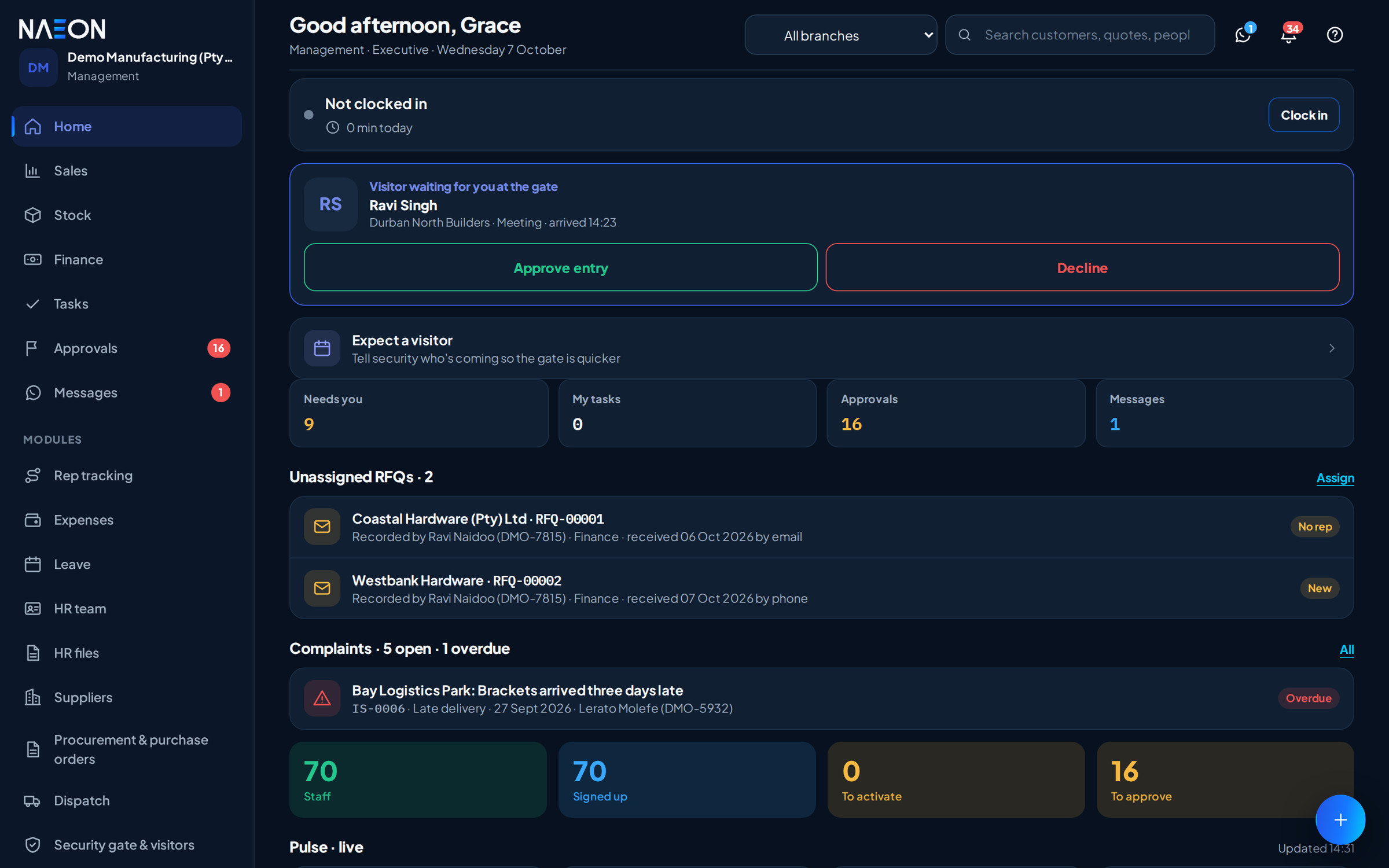Open Procurement & purchase orders module
The image size is (1389, 868).
(x=127, y=749)
